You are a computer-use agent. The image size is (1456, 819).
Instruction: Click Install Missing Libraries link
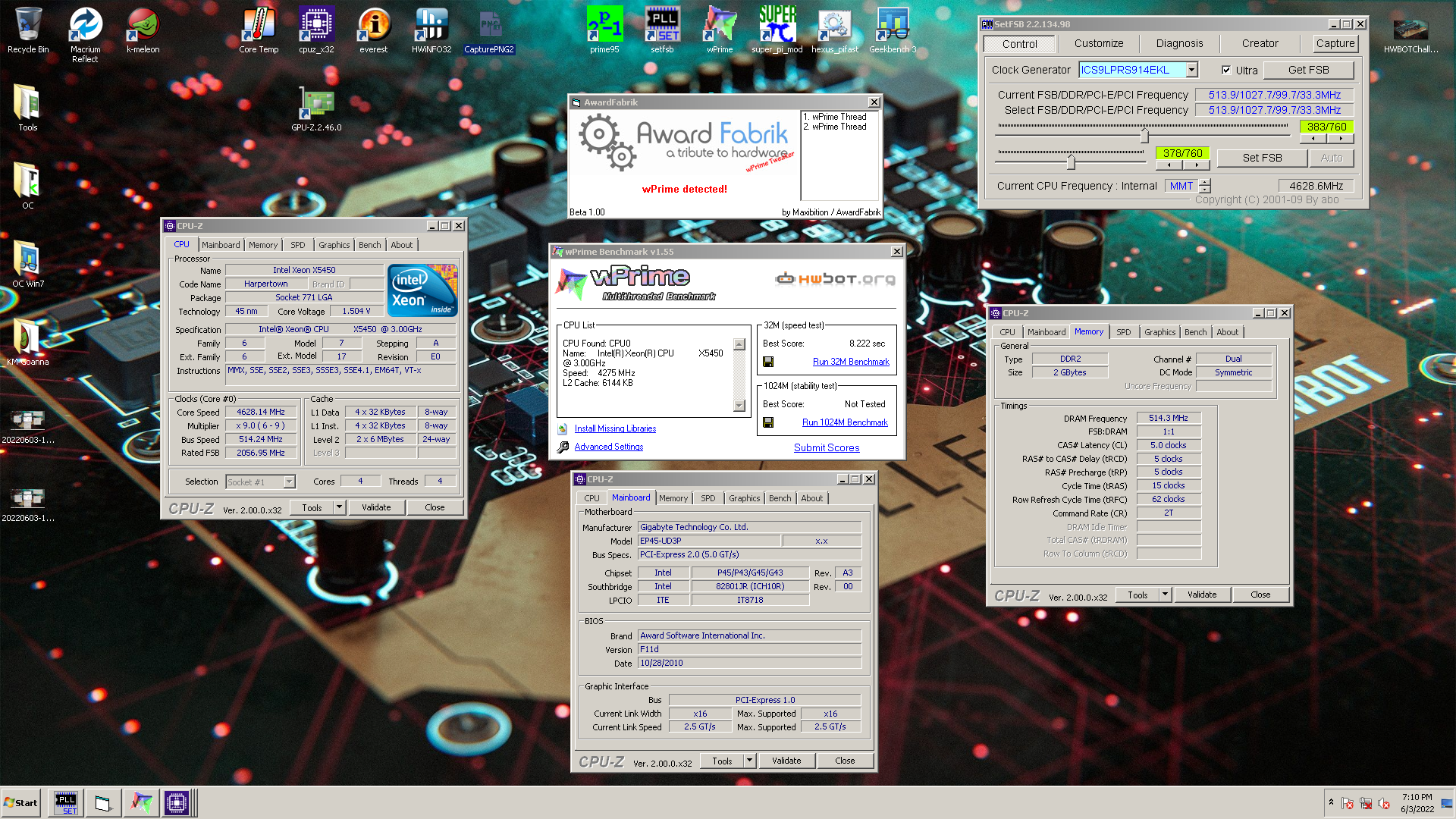click(615, 428)
